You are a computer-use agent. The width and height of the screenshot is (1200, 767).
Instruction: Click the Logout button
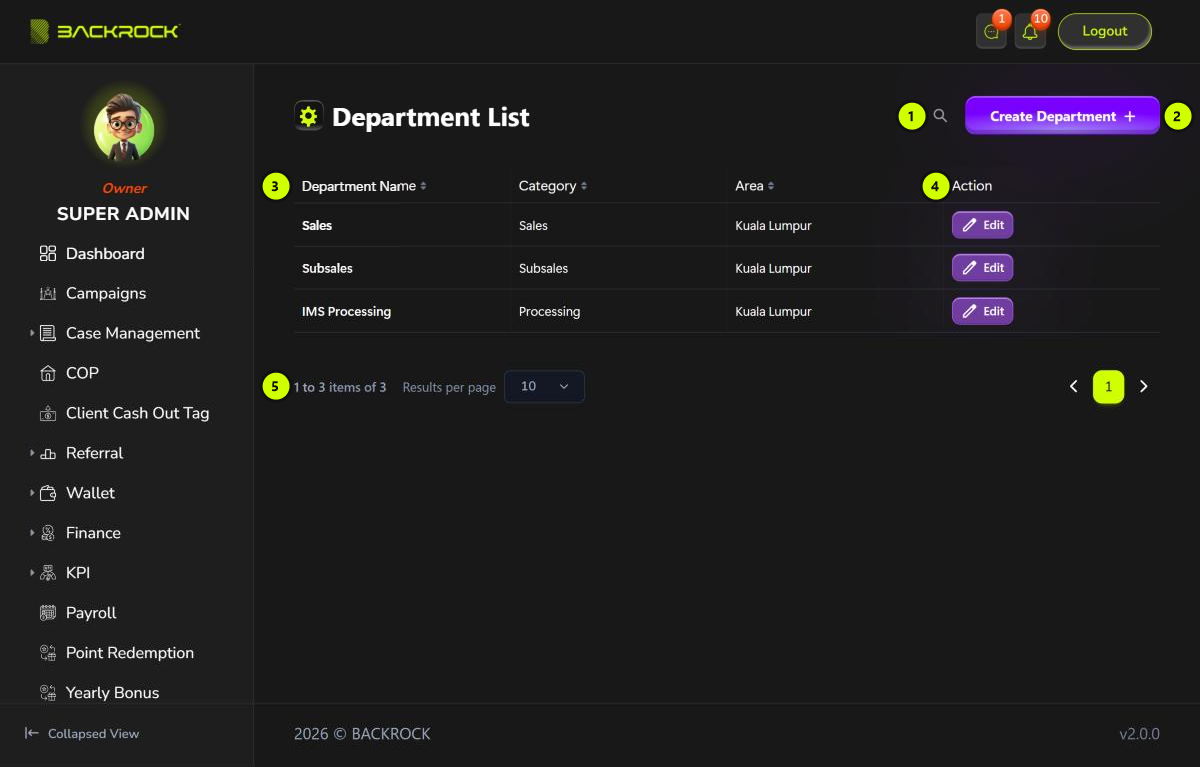point(1105,31)
